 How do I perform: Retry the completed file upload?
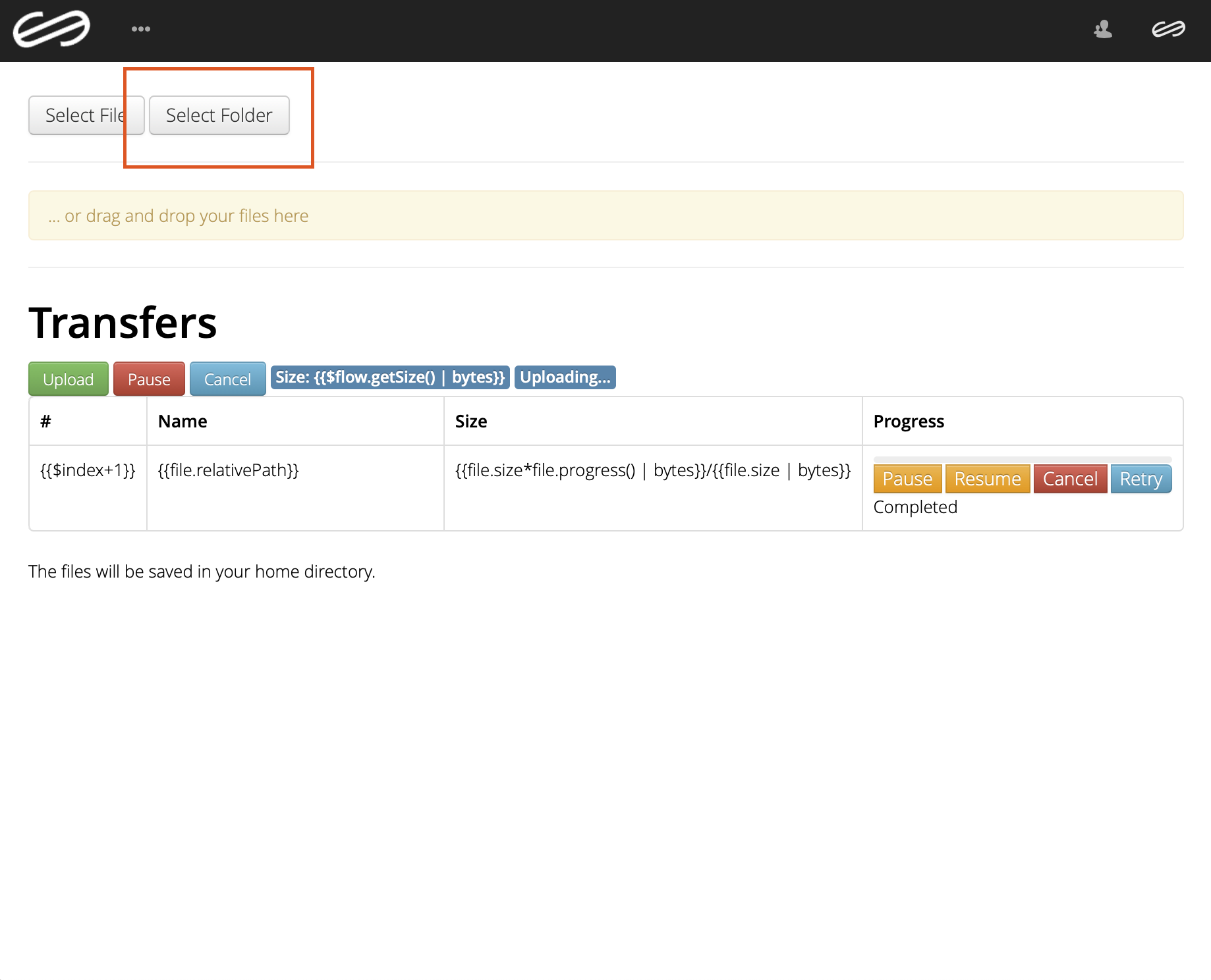[1141, 479]
